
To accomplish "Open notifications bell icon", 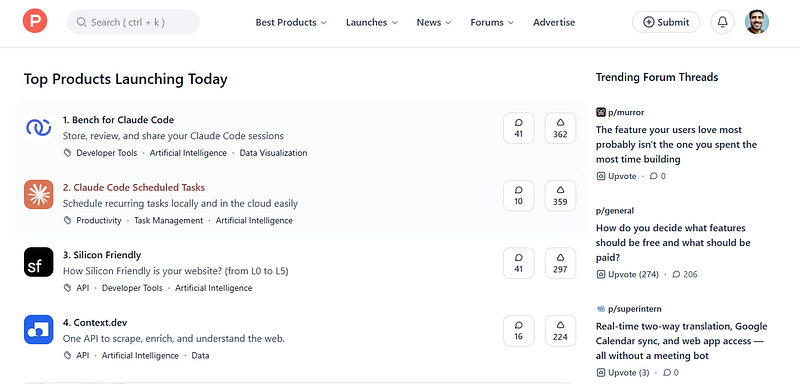I will click(722, 22).
